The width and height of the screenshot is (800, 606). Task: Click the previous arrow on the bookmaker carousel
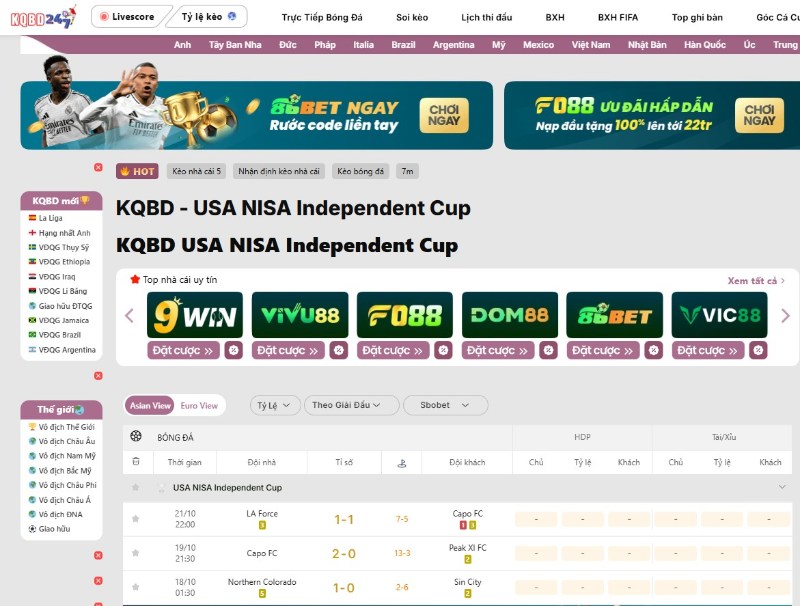[130, 313]
